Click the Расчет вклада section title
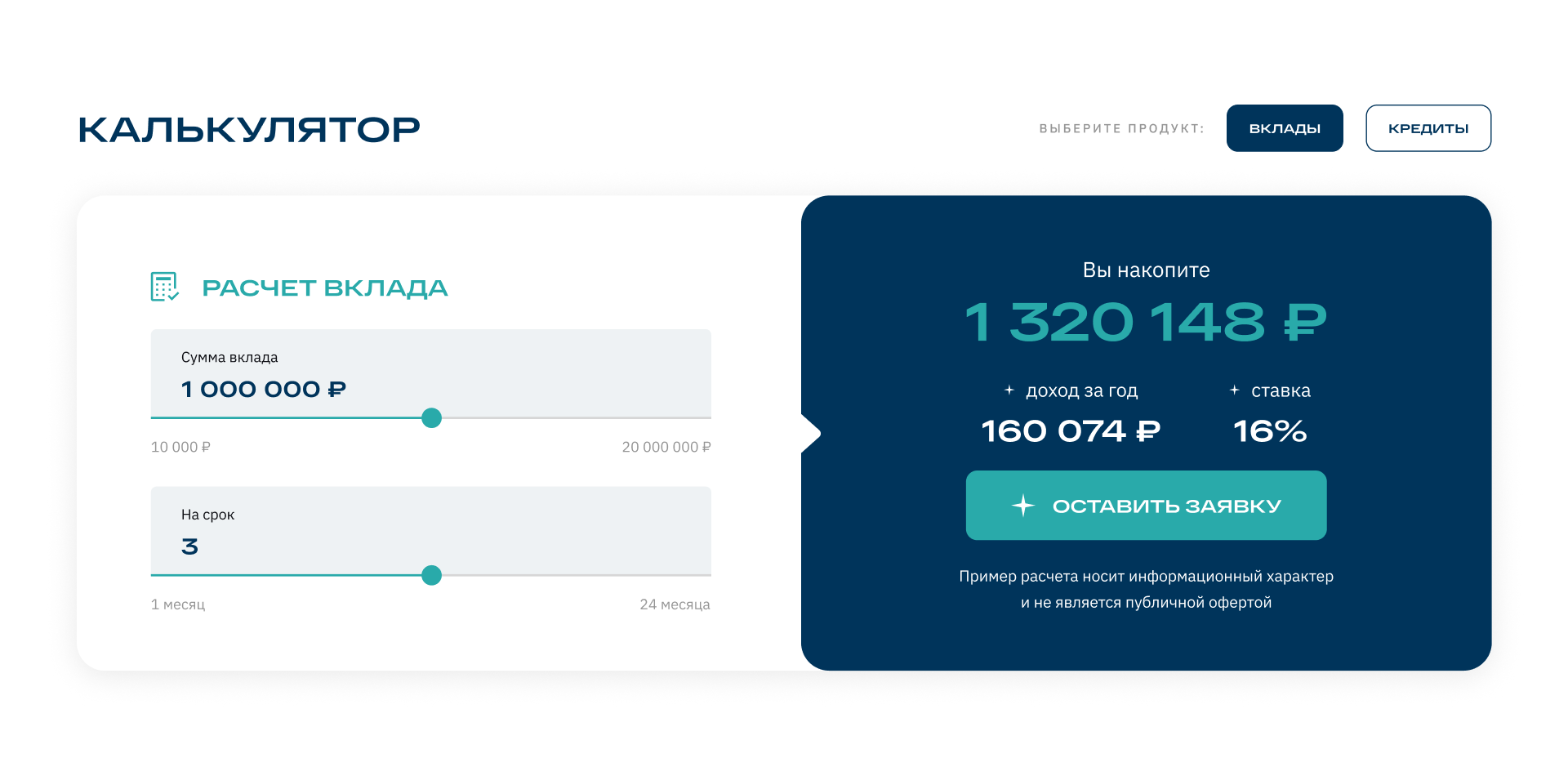1568x776 pixels. pyautogui.click(x=324, y=288)
